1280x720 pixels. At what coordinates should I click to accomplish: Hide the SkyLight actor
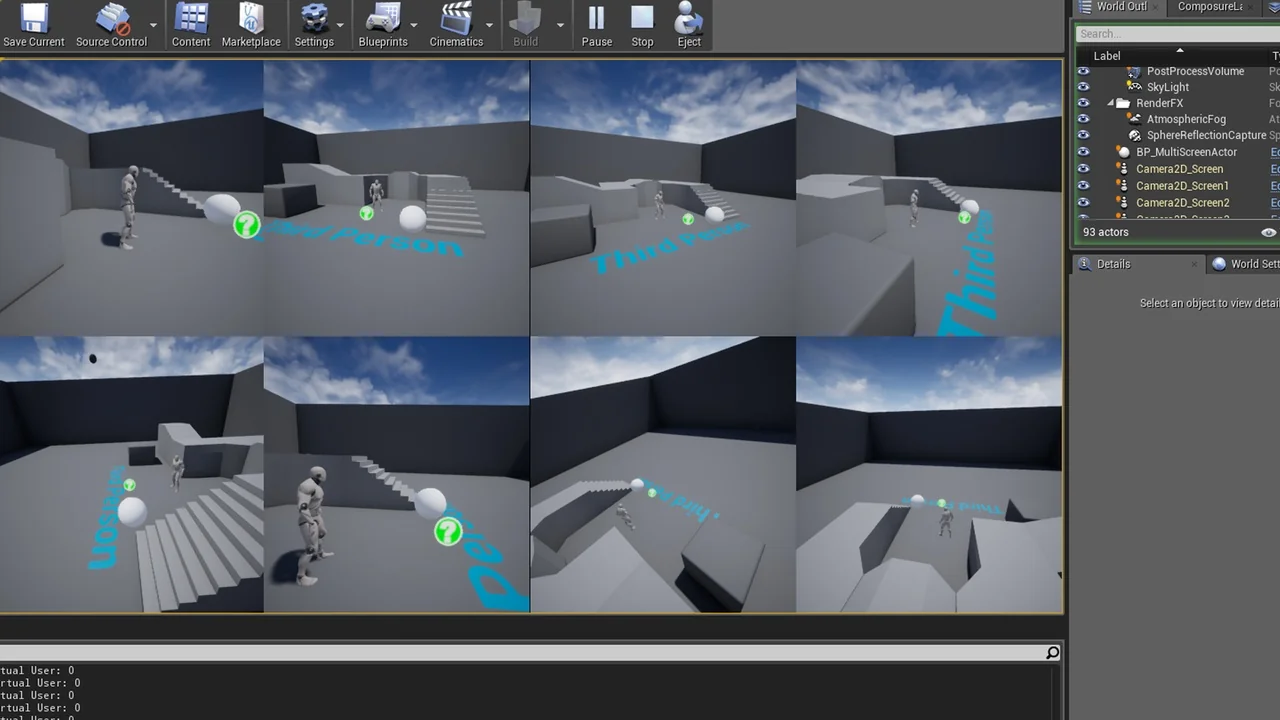tap(1083, 87)
